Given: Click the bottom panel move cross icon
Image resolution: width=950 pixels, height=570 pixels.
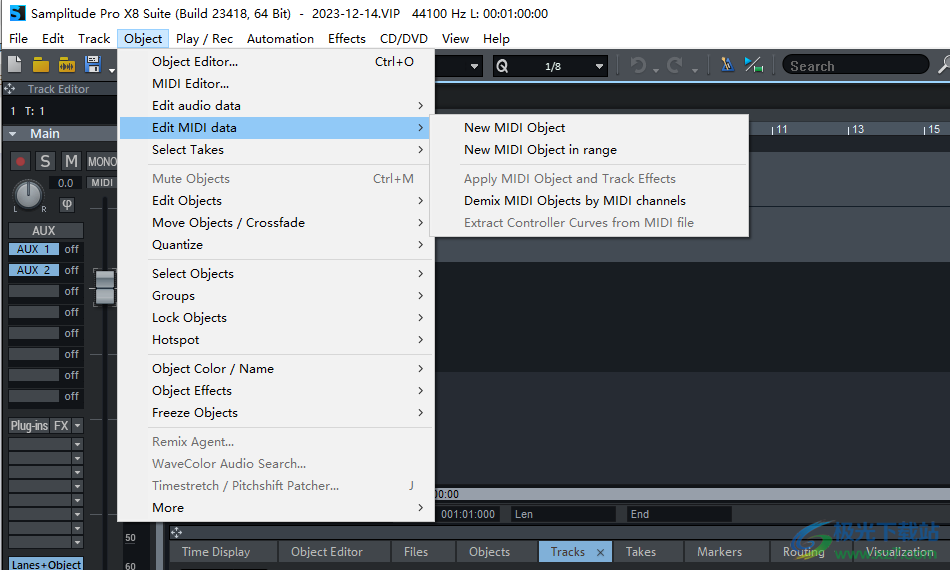Looking at the screenshot, I should pos(176,532).
